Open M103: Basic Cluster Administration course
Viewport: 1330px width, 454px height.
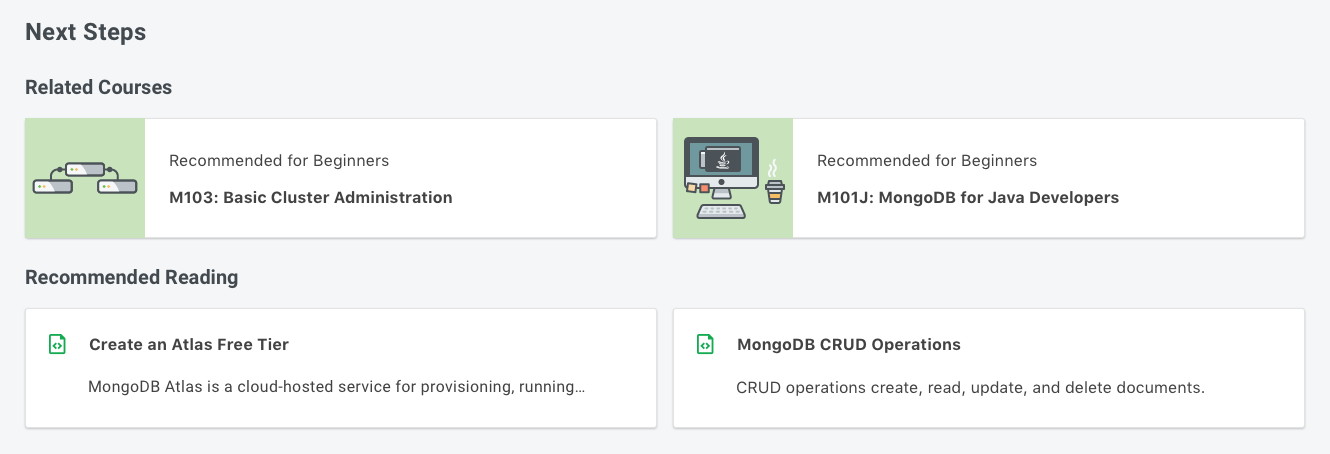pos(311,197)
